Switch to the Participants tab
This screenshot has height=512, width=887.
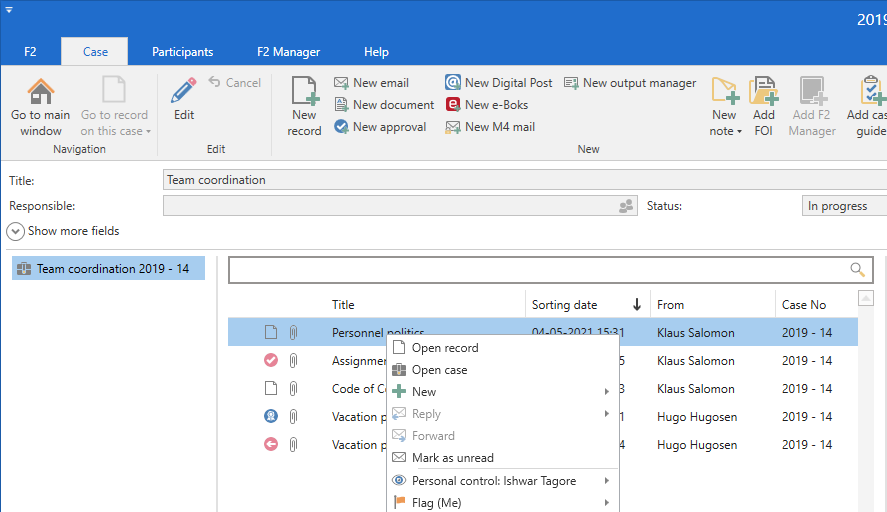click(x=182, y=52)
